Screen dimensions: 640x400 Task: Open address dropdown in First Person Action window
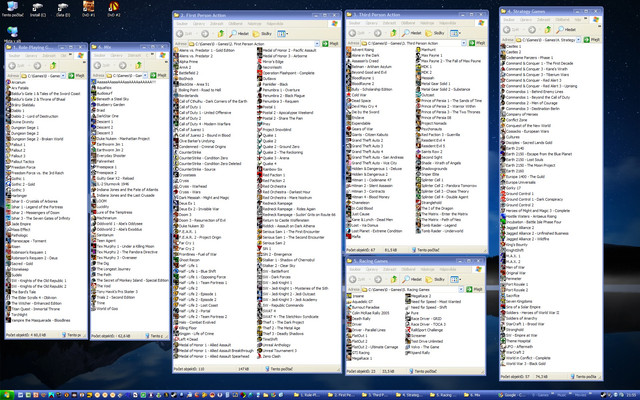317,44
